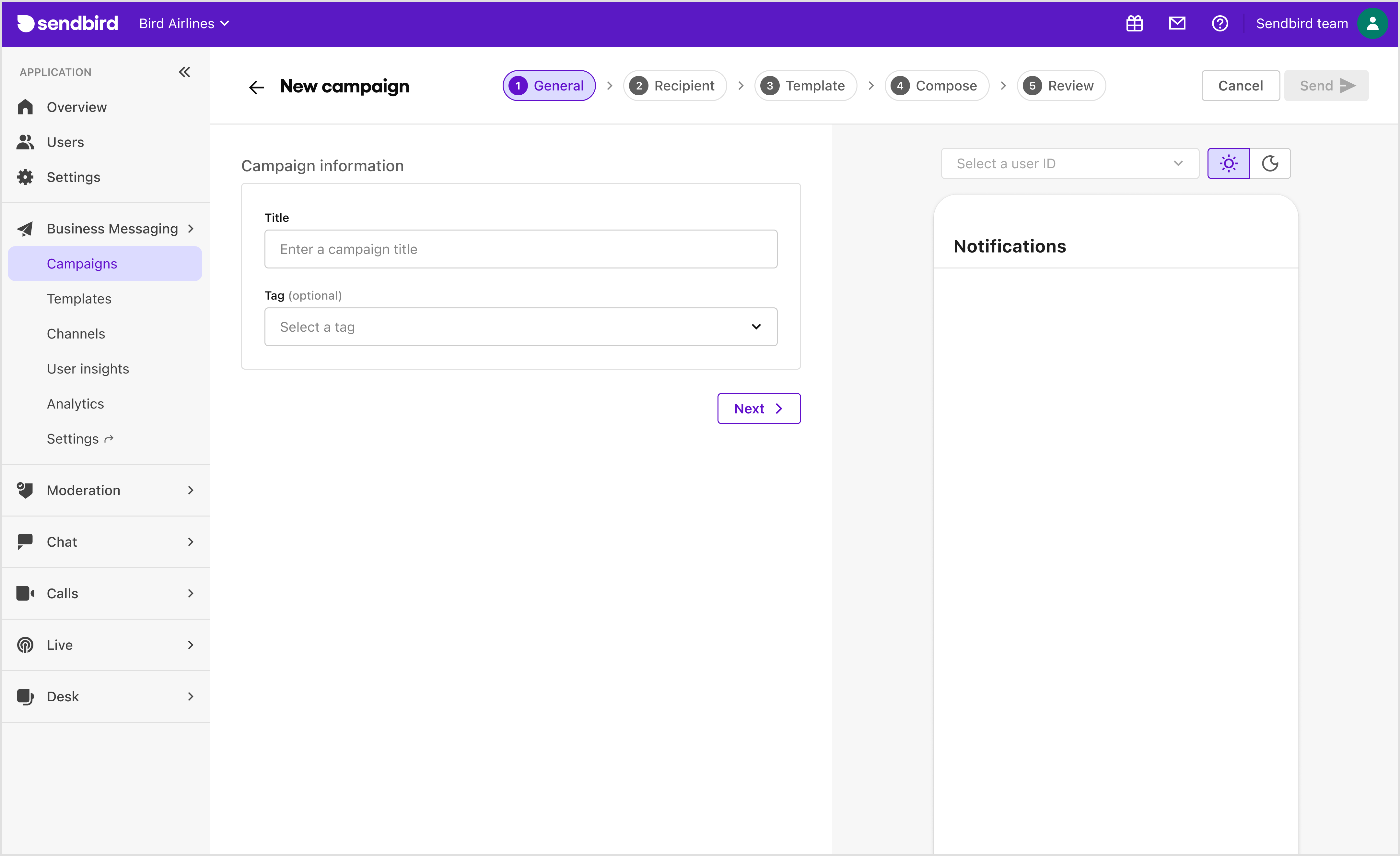Open the Select a user ID dropdown
The width and height of the screenshot is (1400, 856).
click(1070, 164)
